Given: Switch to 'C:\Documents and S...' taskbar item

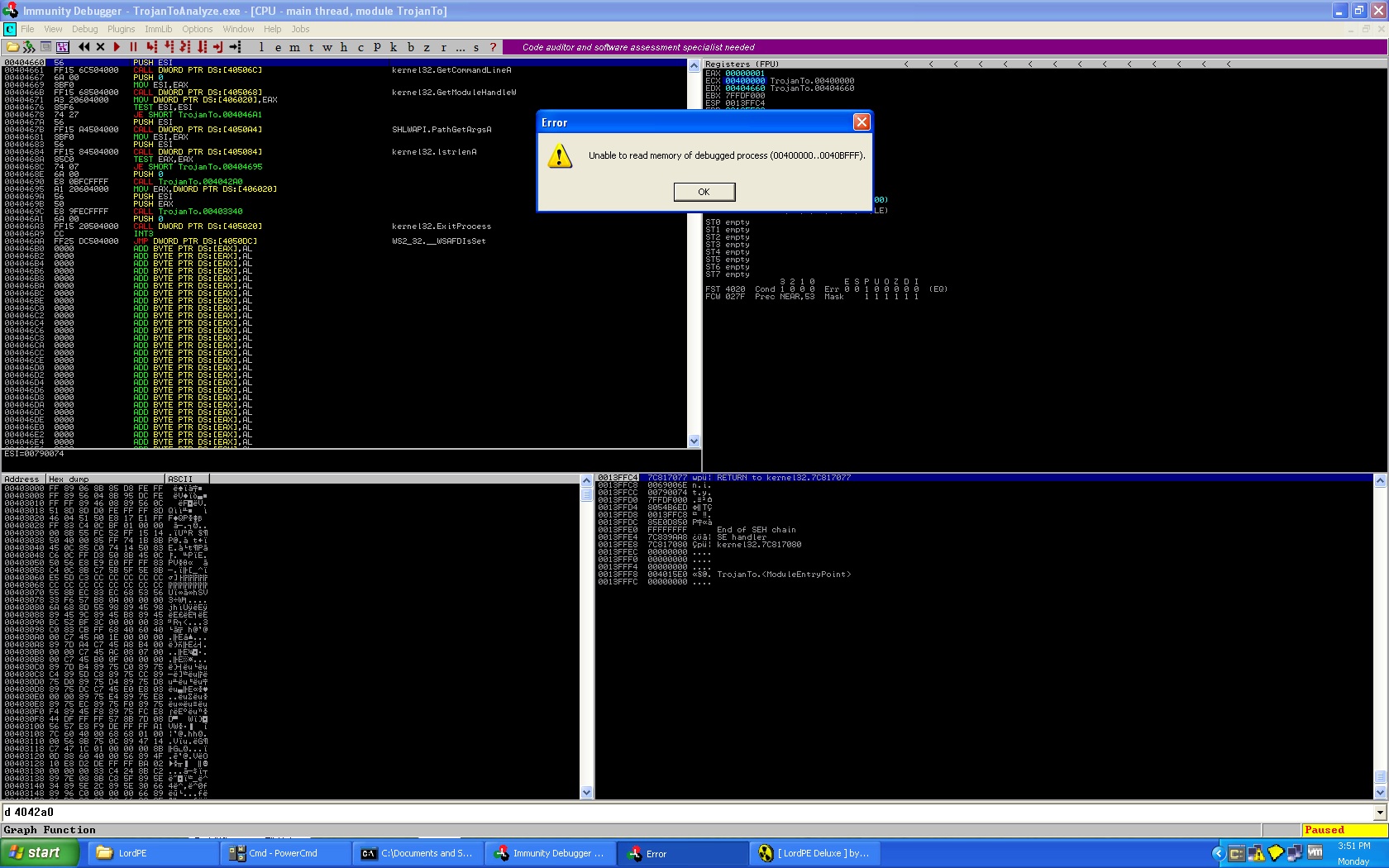Looking at the screenshot, I should click(417, 853).
